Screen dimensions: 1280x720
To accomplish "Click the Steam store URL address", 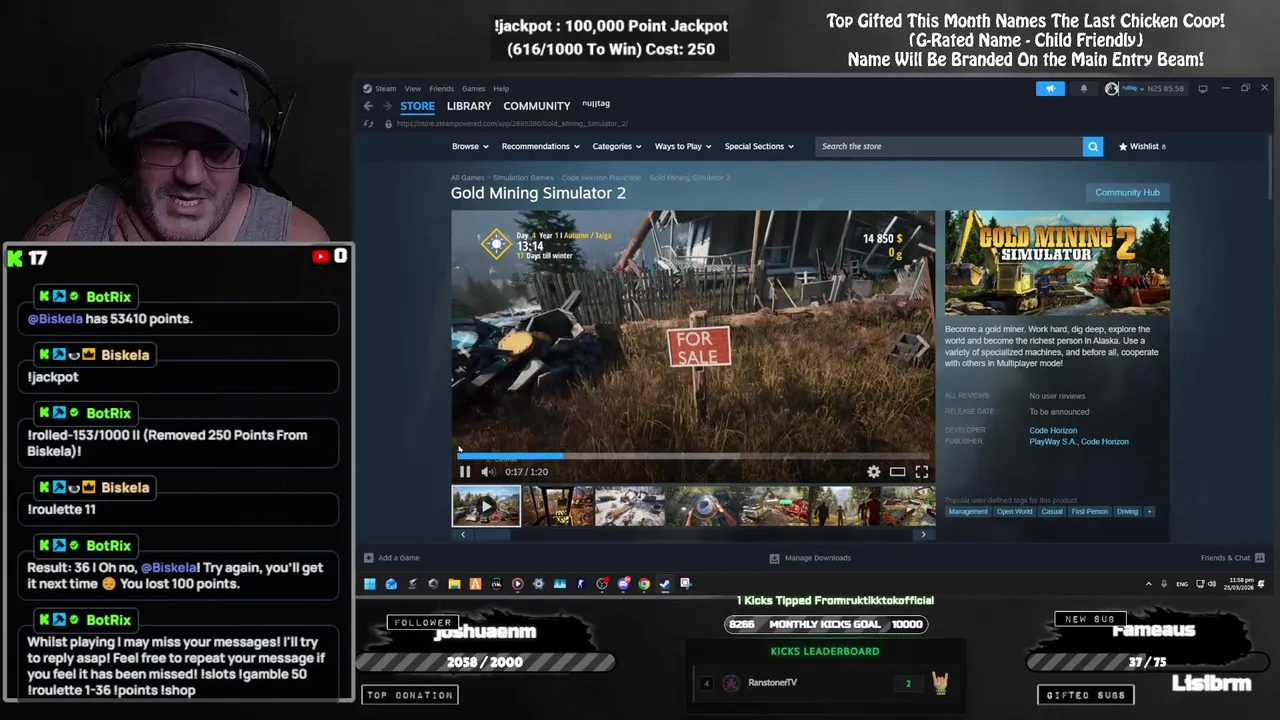I will tap(512, 124).
